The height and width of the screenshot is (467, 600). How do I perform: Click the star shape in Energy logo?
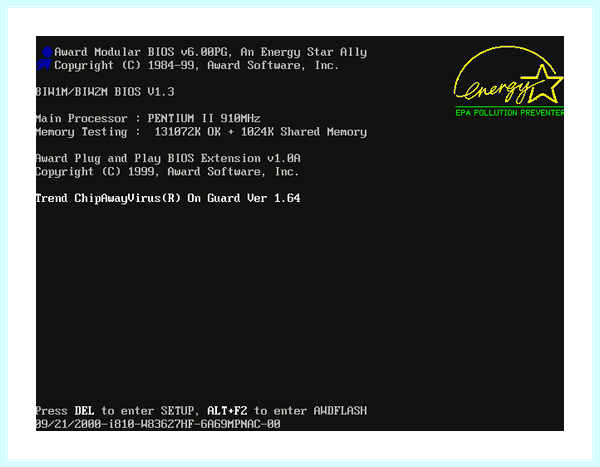544,84
